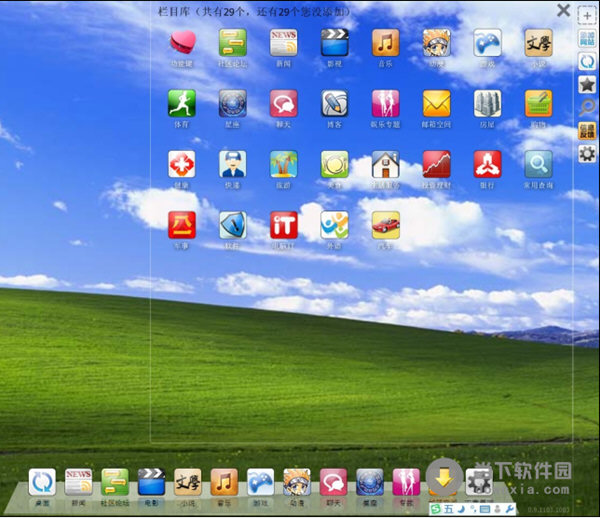
Task: Open the 投资理财 stock chart icon
Action: tap(437, 164)
